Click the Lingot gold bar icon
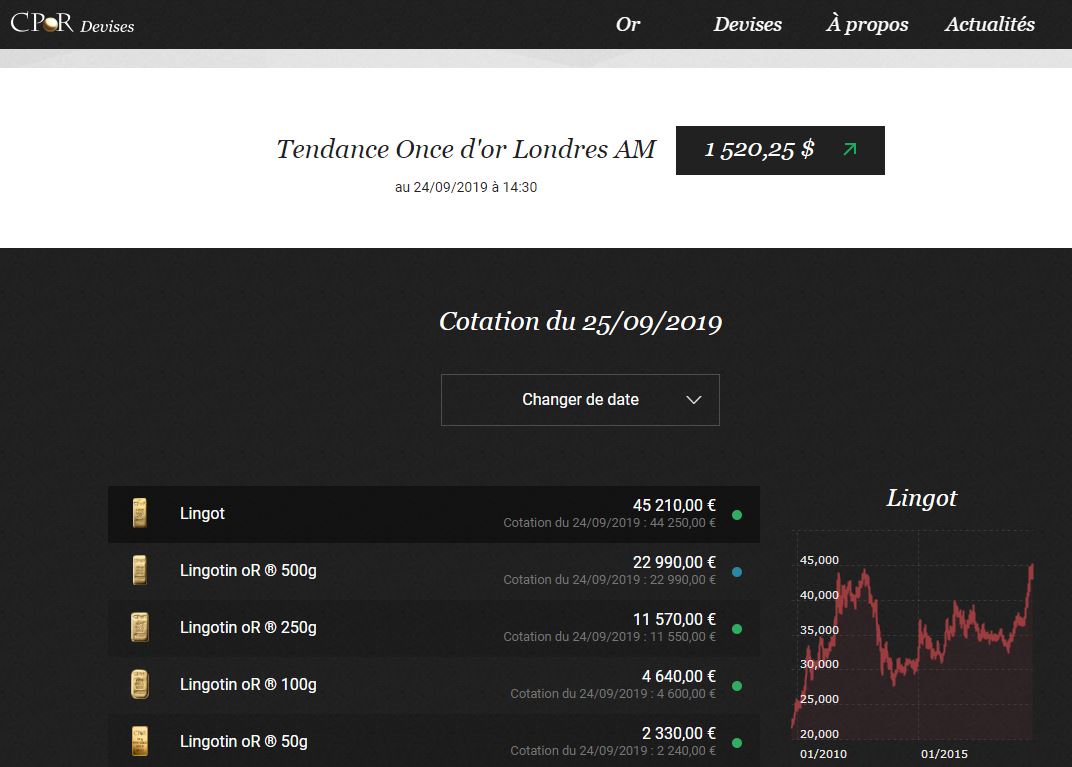This screenshot has width=1072, height=767. pos(140,514)
